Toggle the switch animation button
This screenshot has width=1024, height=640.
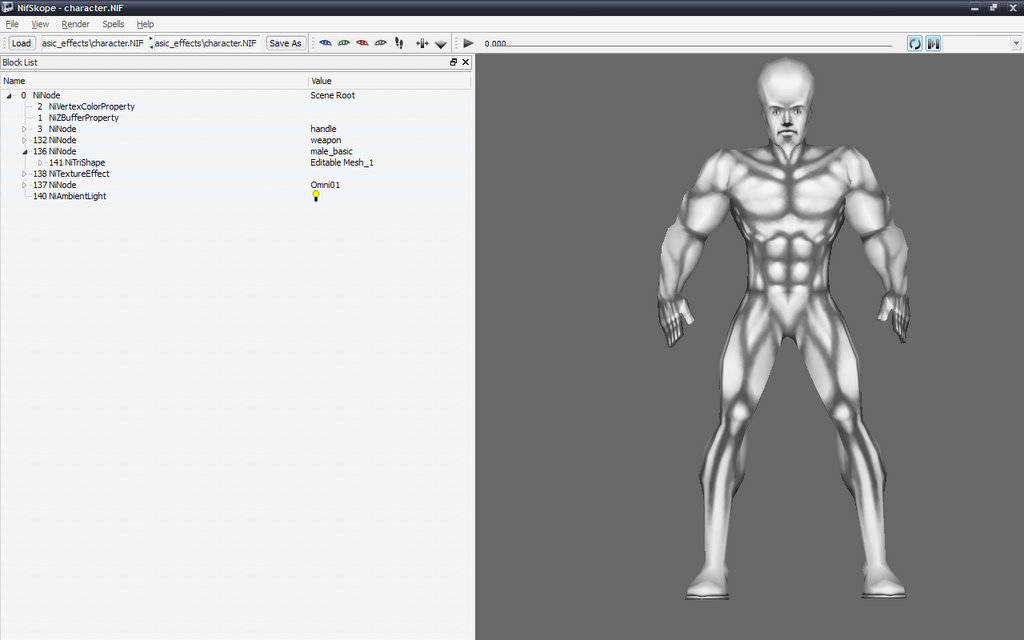point(932,43)
